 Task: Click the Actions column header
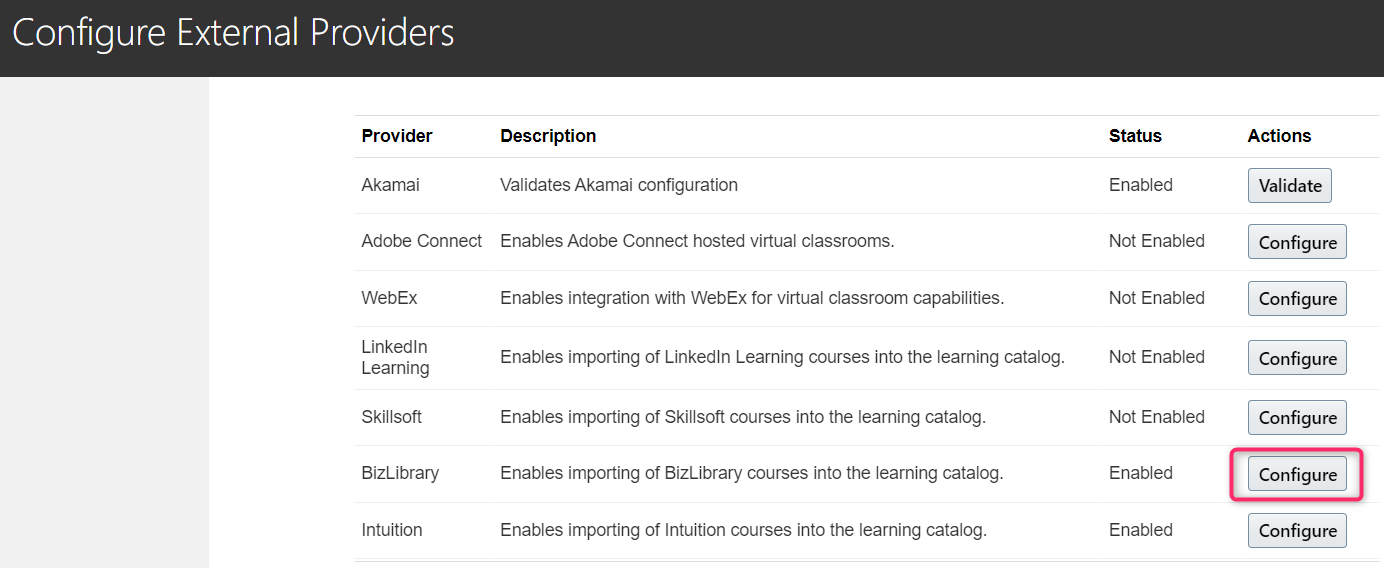tap(1279, 136)
